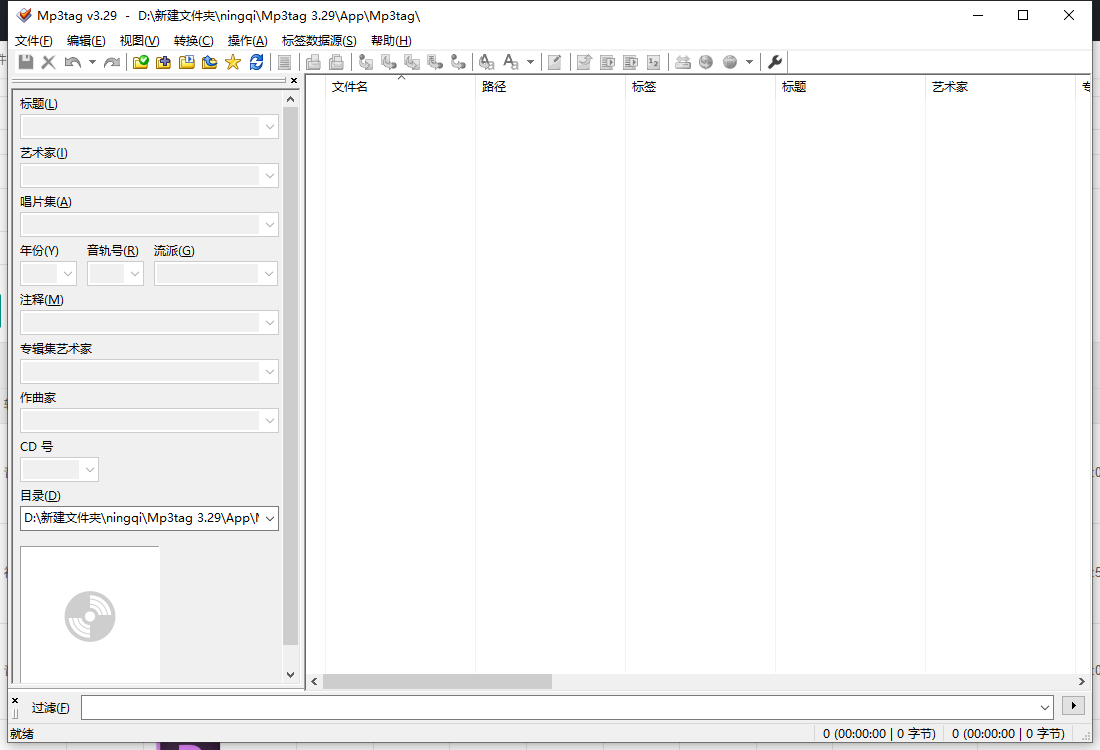Screen dimensions: 1100x750
Task: Close the tag panel with its X
Action: click(294, 81)
